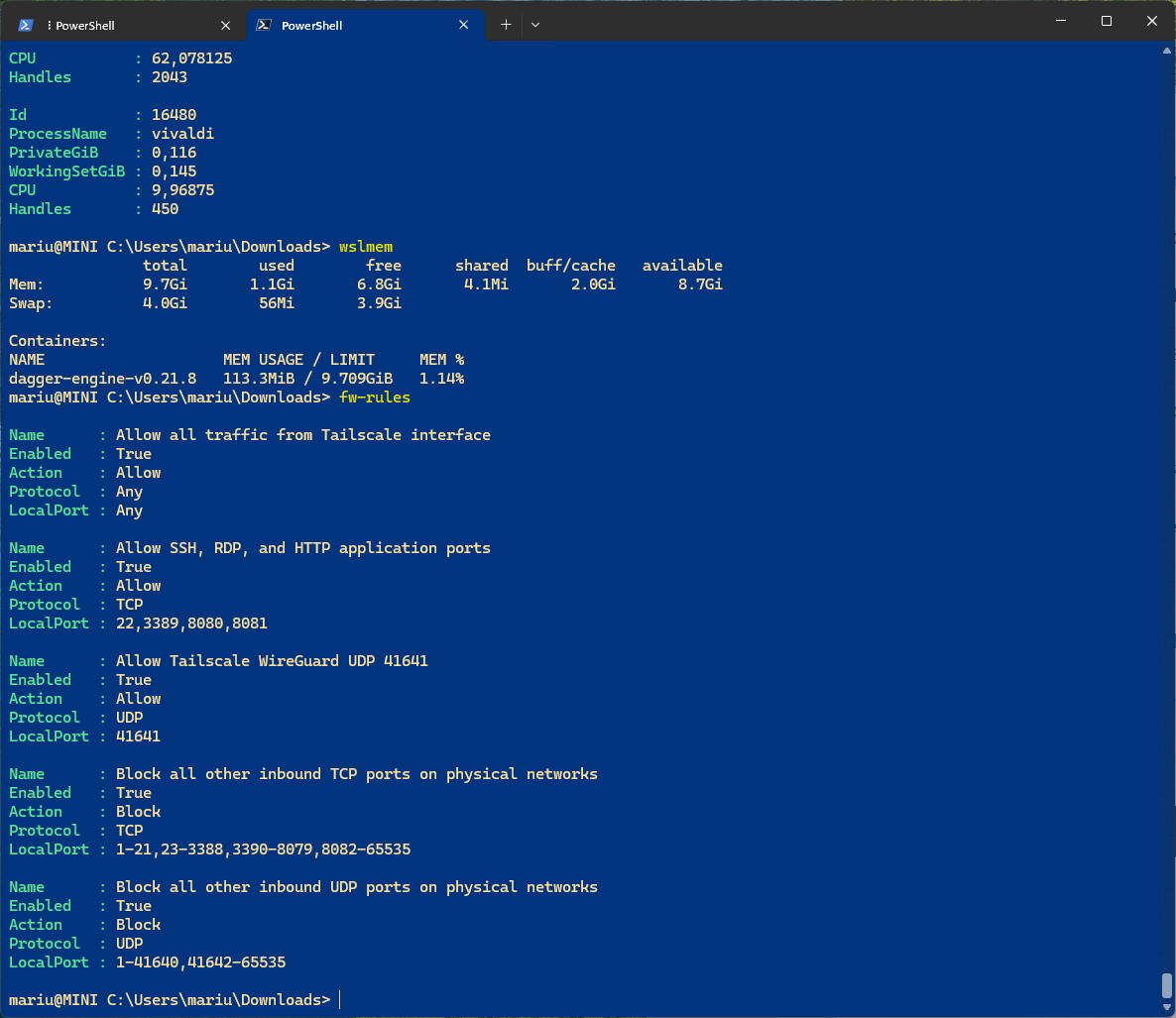Image resolution: width=1176 pixels, height=1018 pixels.
Task: Click LocalPort value 22,3389,8080,8081
Action: tap(192, 623)
